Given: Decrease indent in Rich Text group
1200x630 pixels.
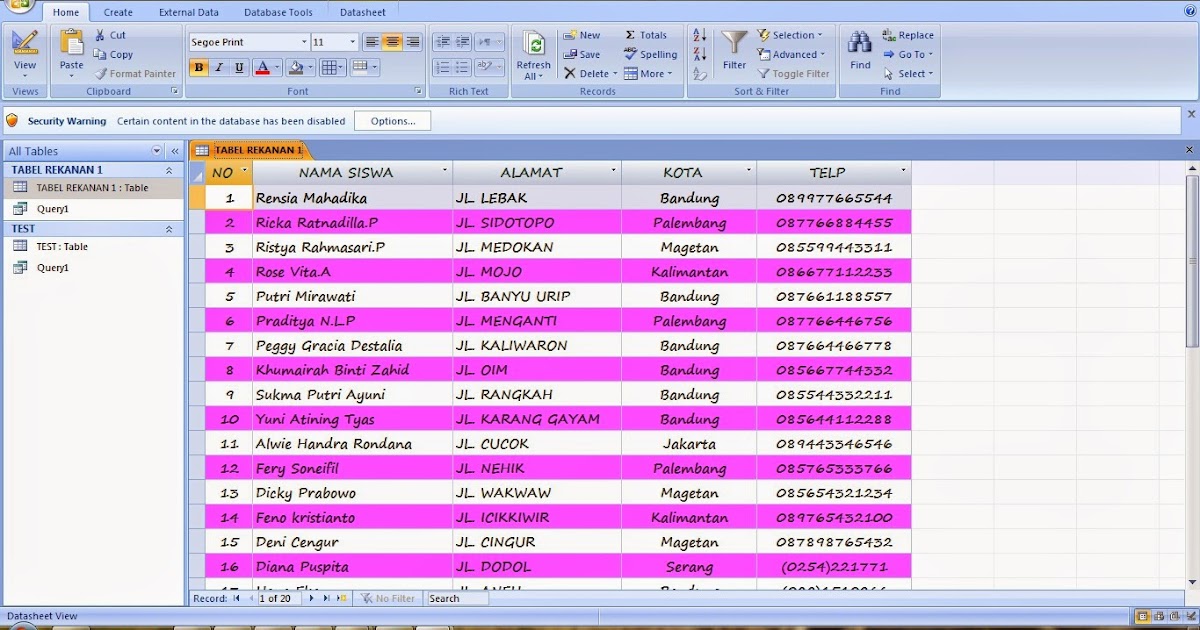Looking at the screenshot, I should (442, 42).
